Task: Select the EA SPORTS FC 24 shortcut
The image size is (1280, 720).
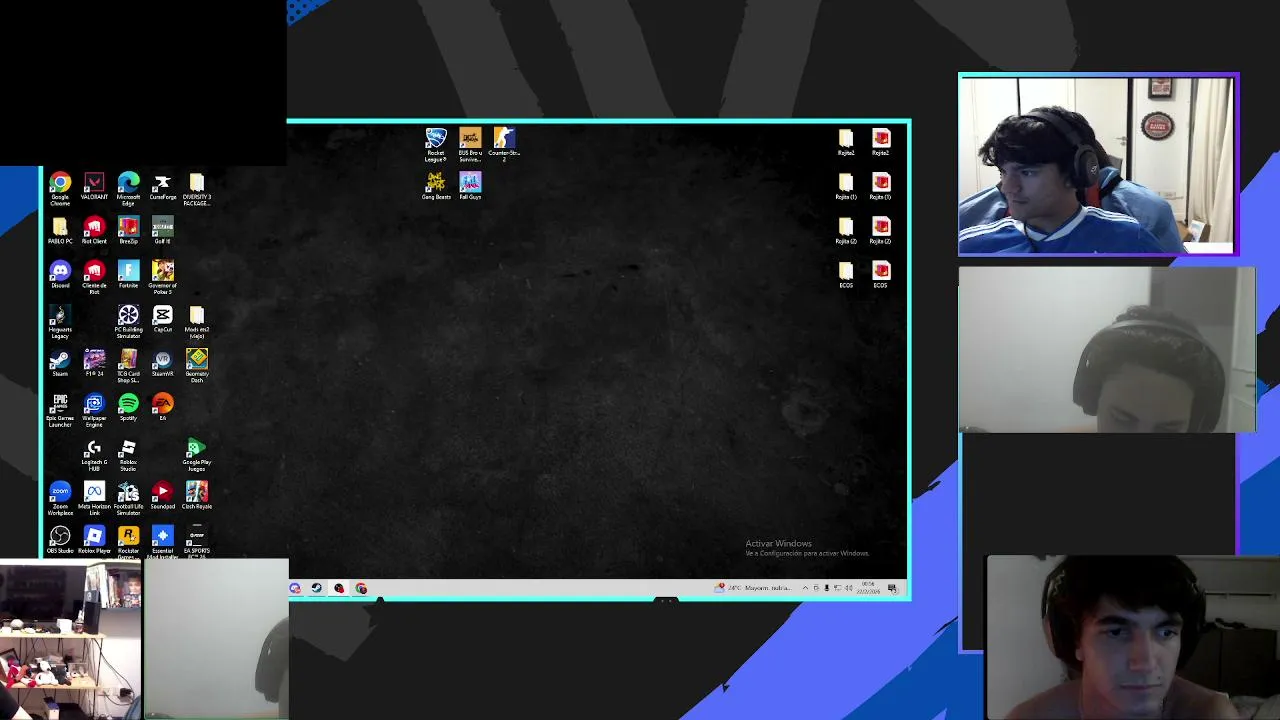Action: click(x=196, y=541)
